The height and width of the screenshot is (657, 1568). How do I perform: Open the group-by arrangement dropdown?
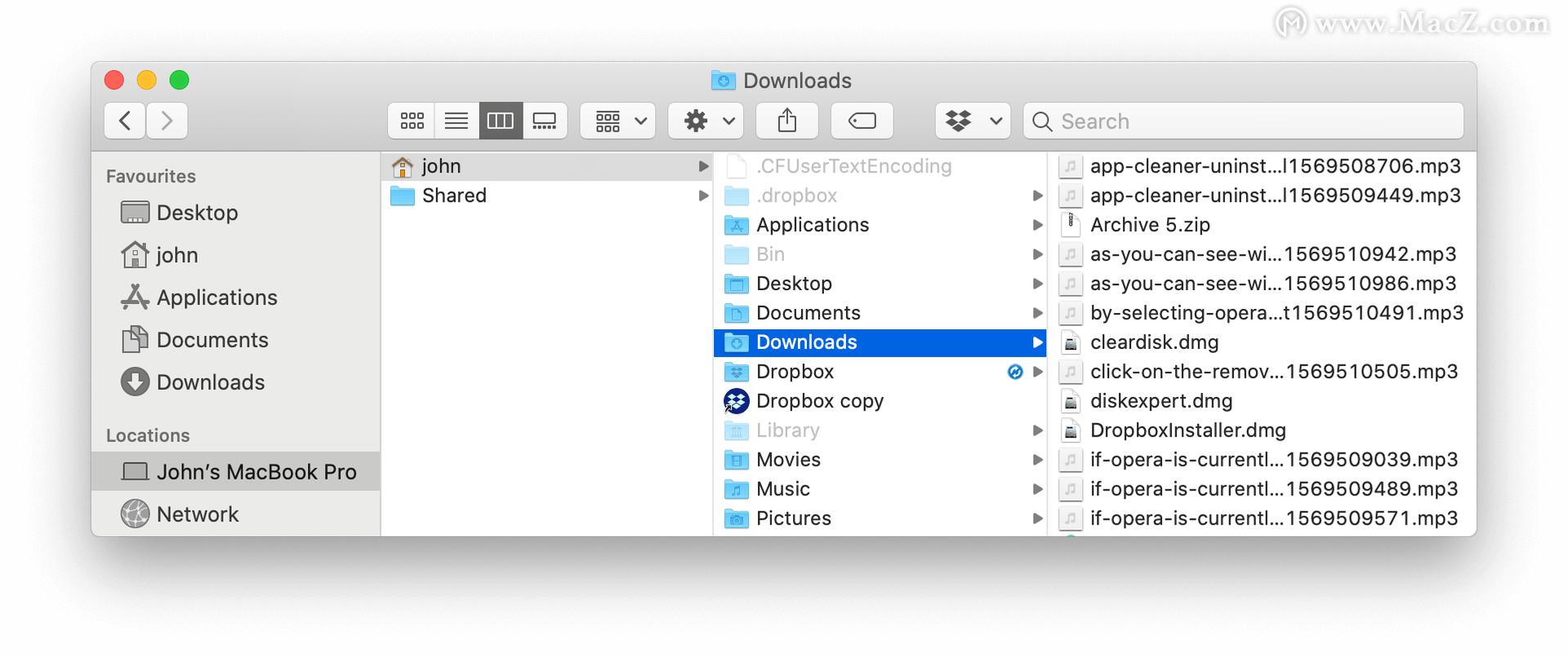click(x=618, y=121)
